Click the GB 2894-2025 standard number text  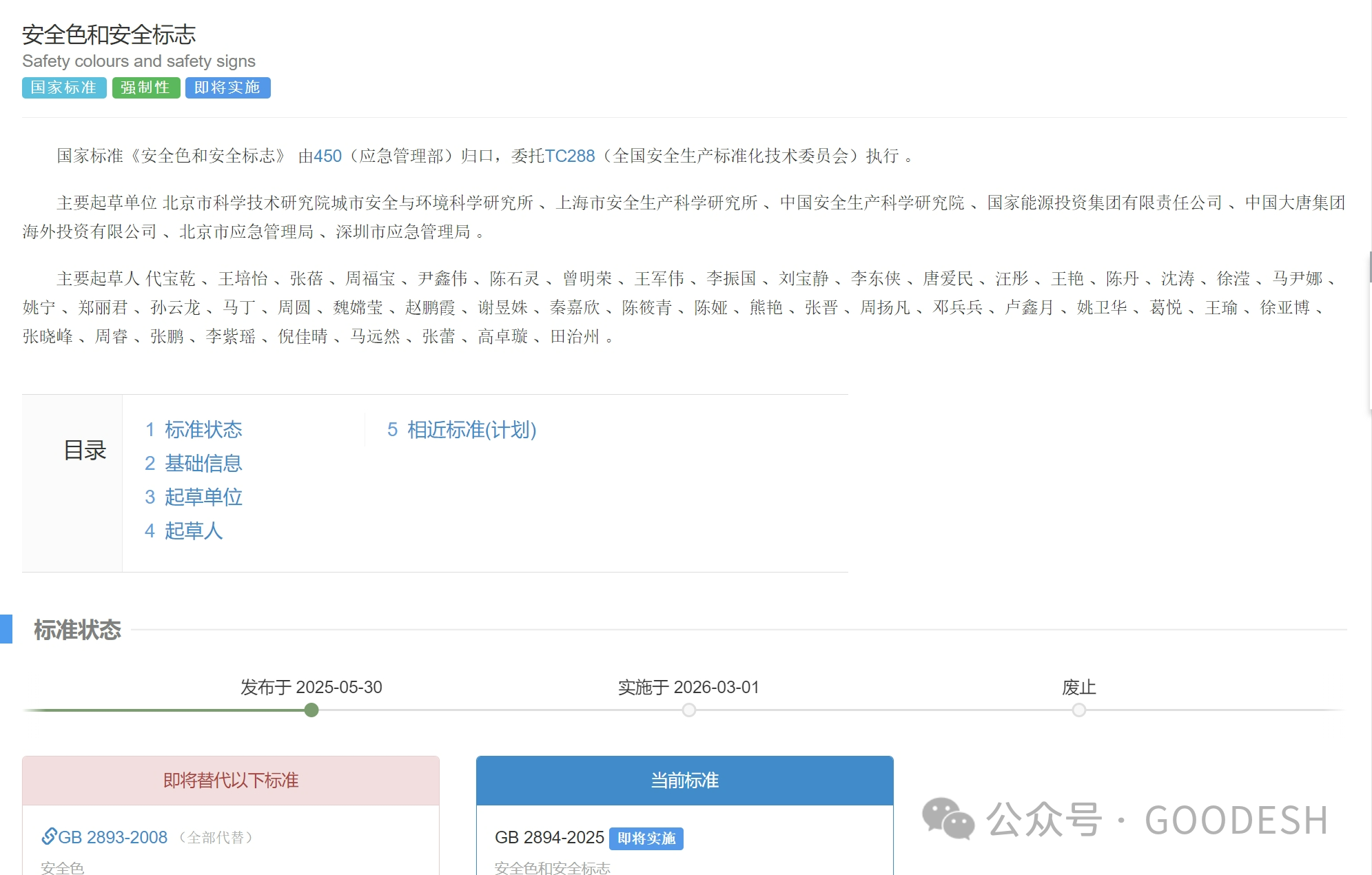pyautogui.click(x=549, y=838)
